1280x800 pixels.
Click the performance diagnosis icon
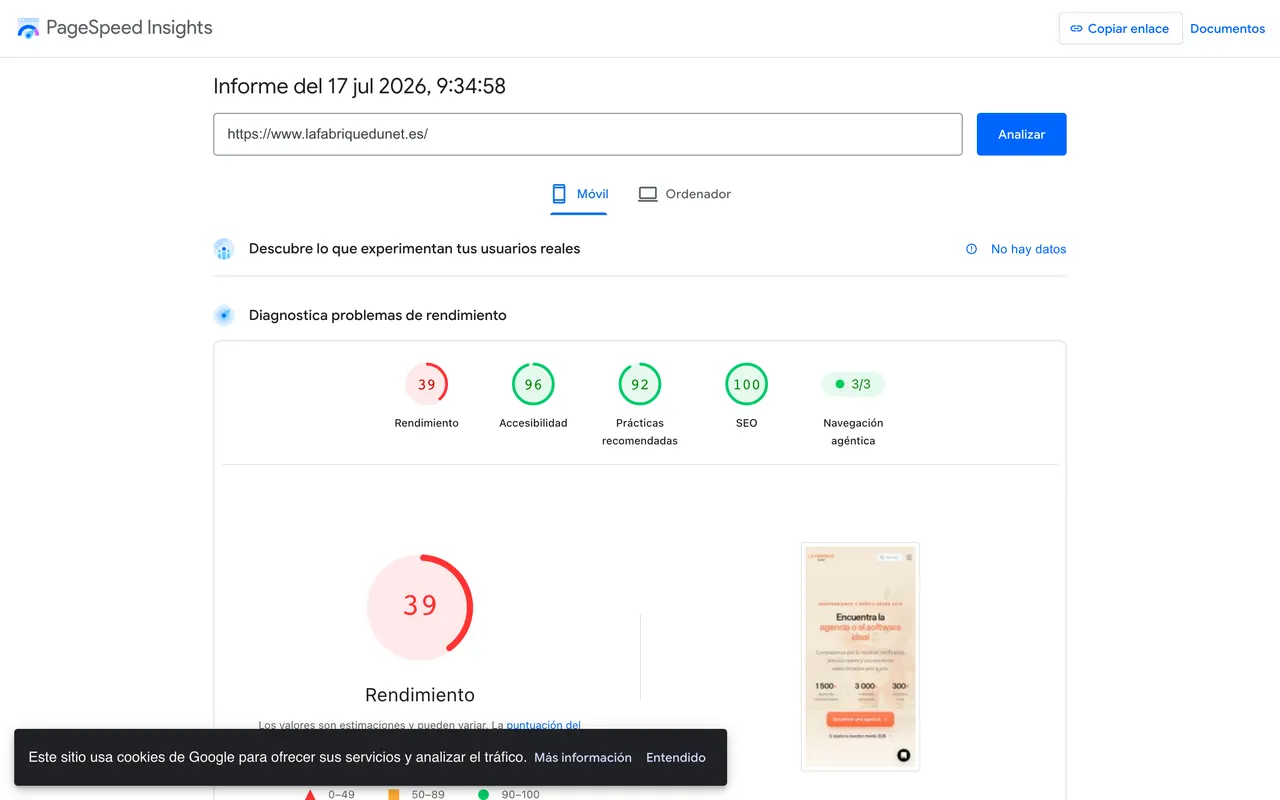pyautogui.click(x=224, y=315)
